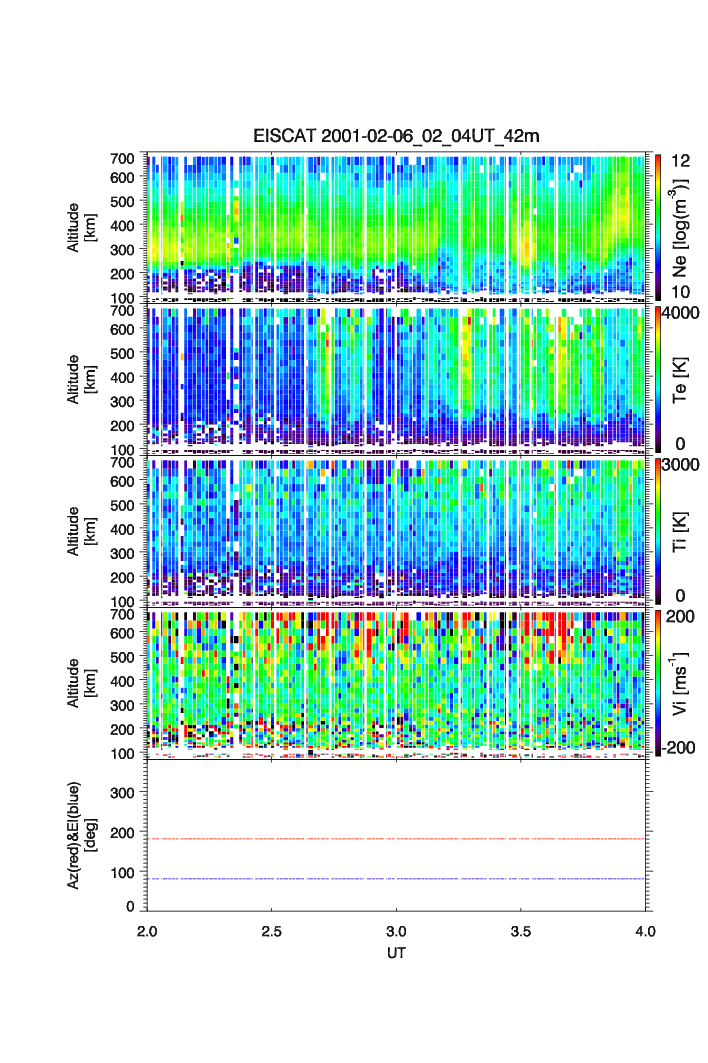This screenshot has height=1063, width=708.
Task: Click the red azimuth line in bottom panel
Action: pos(400,839)
